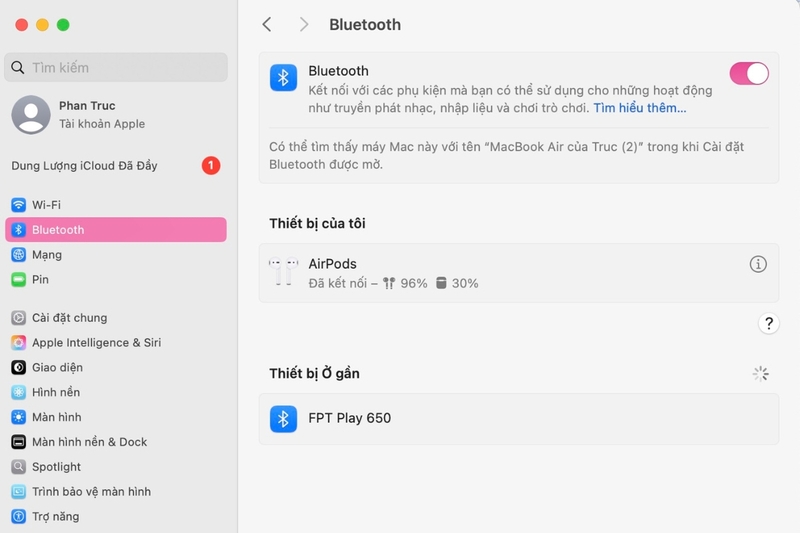Click the large Bluetooth icon in header card
Image resolution: width=800 pixels, height=533 pixels.
click(283, 78)
